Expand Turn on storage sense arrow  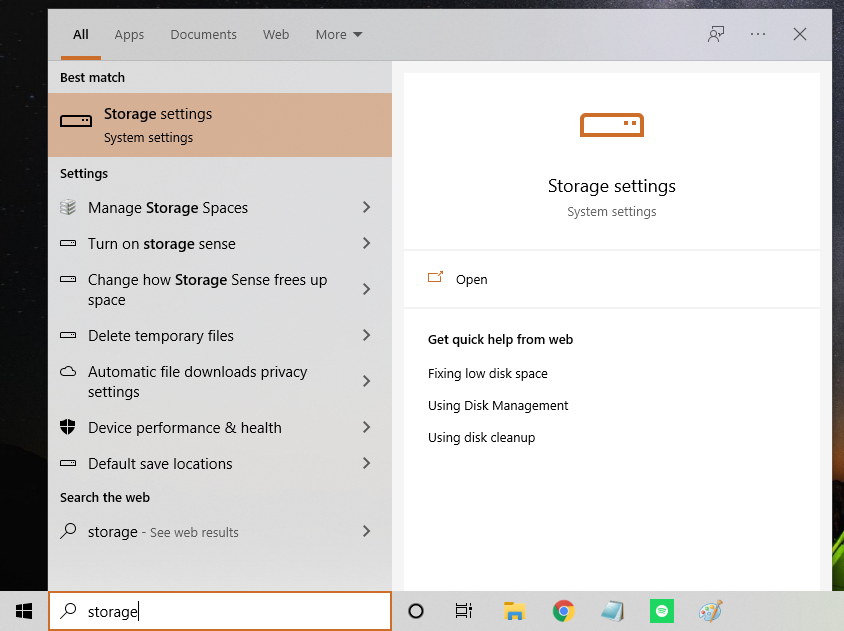pos(367,243)
